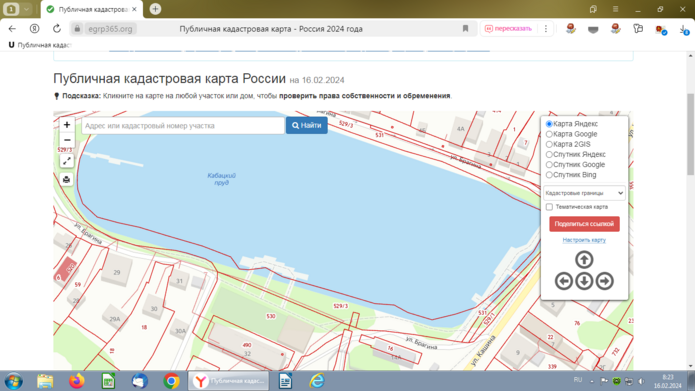Open system tray volume icon

[641, 381]
